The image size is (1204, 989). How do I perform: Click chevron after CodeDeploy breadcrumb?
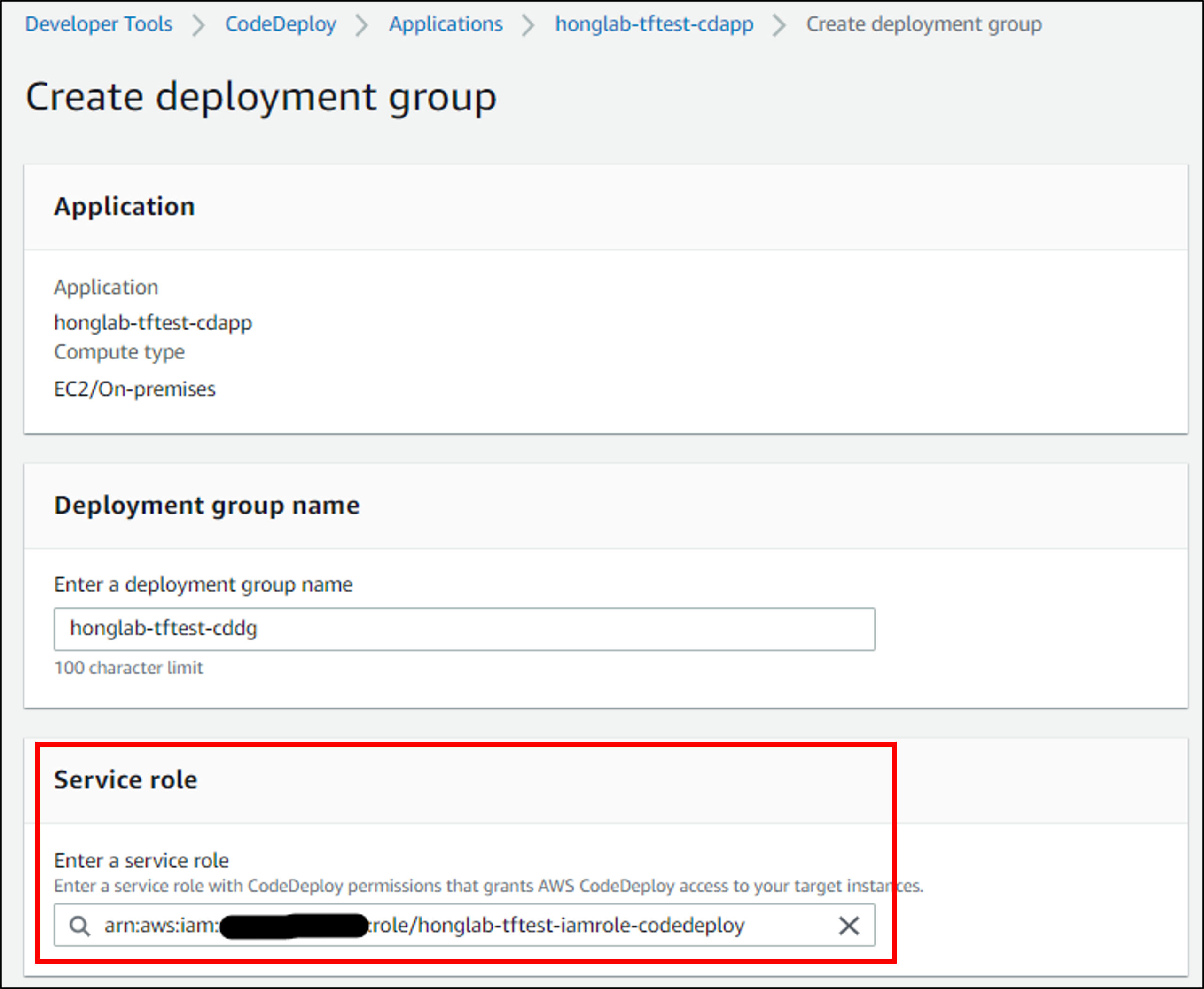pyautogui.click(x=362, y=25)
